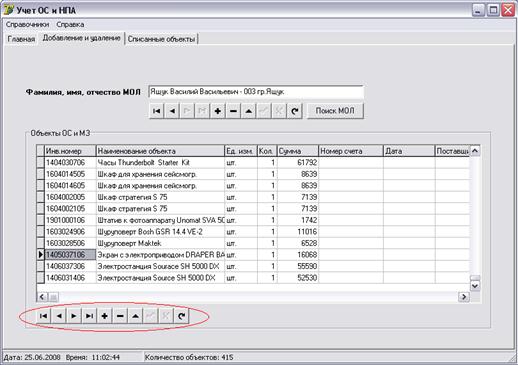This screenshot has width=518, height=365.
Task: Click the Номер счета column header
Action: [x=351, y=151]
